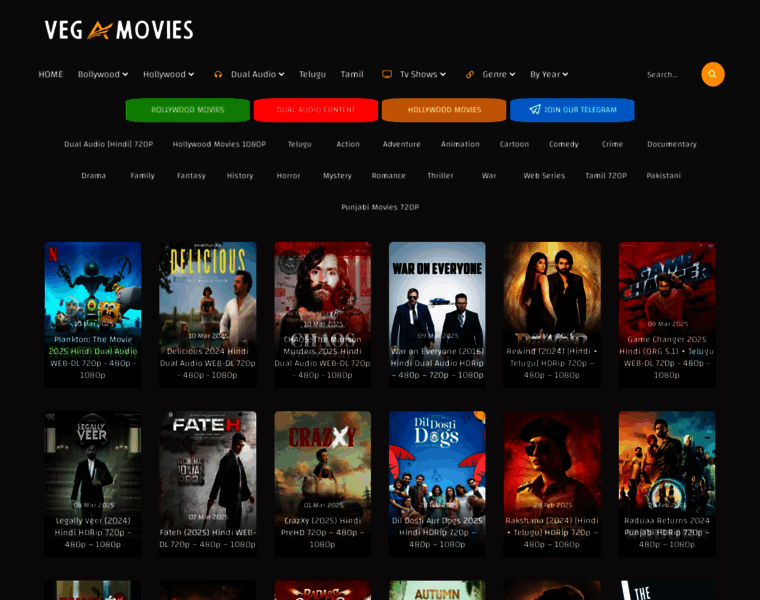Expand the Tv Shows dropdown

coord(423,74)
